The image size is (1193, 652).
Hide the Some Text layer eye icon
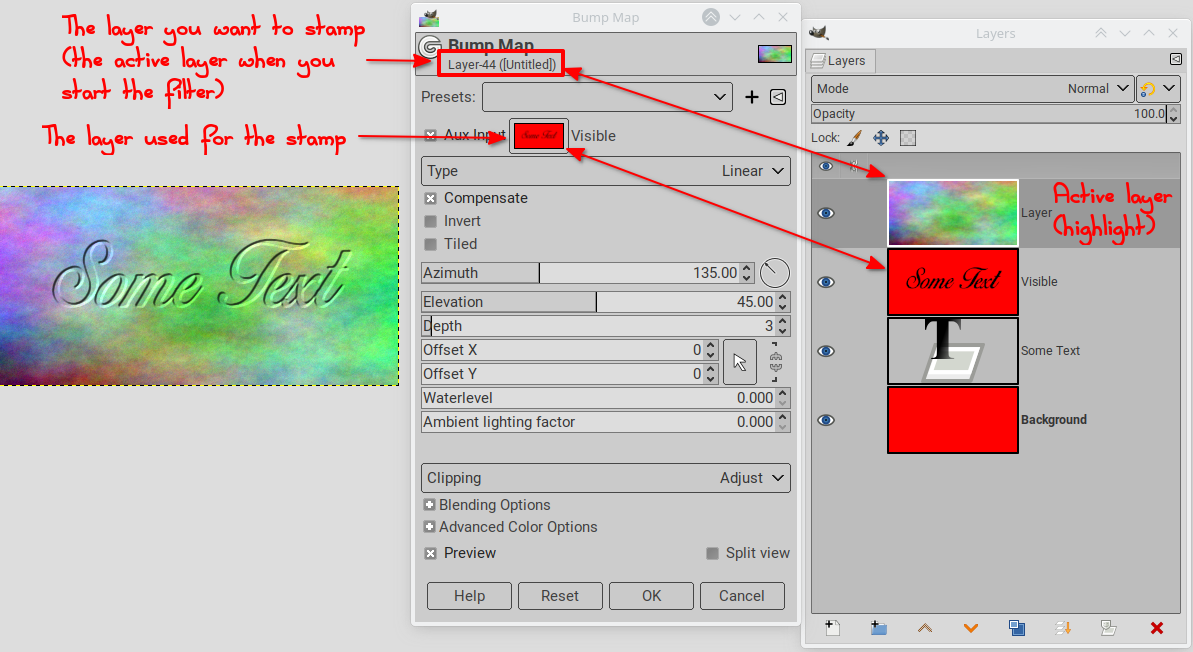pos(826,351)
